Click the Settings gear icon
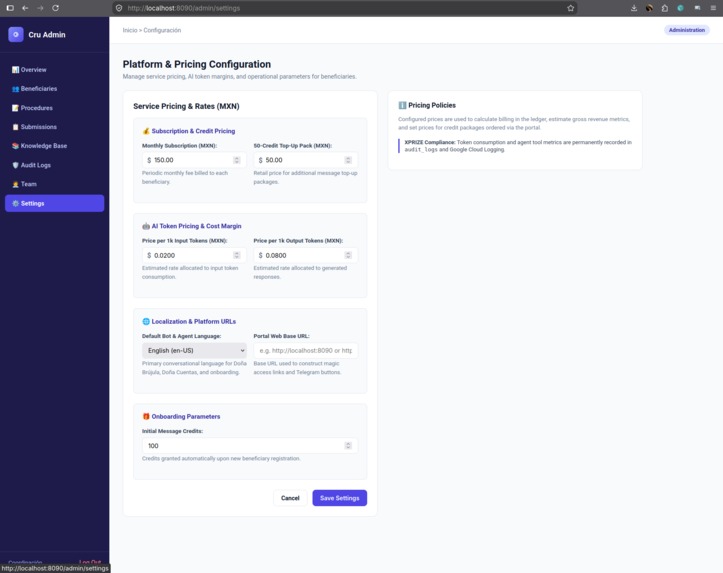Image resolution: width=723 pixels, height=573 pixels. [15, 203]
